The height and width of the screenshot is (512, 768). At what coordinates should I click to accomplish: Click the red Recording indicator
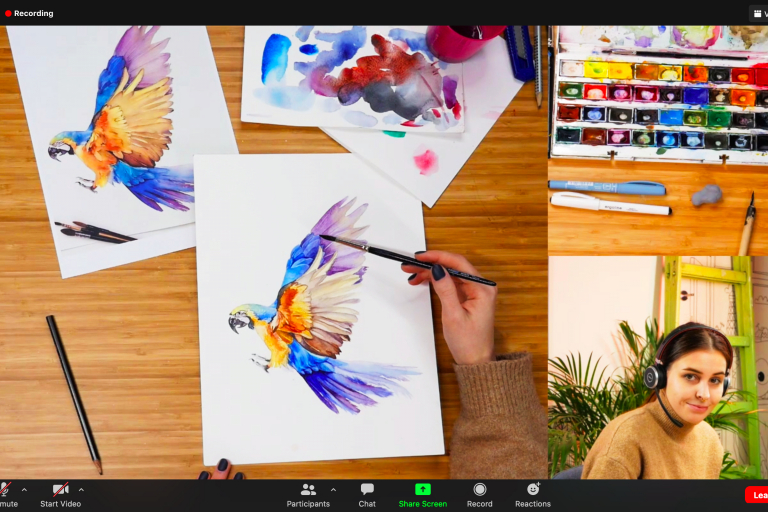[x=29, y=13]
